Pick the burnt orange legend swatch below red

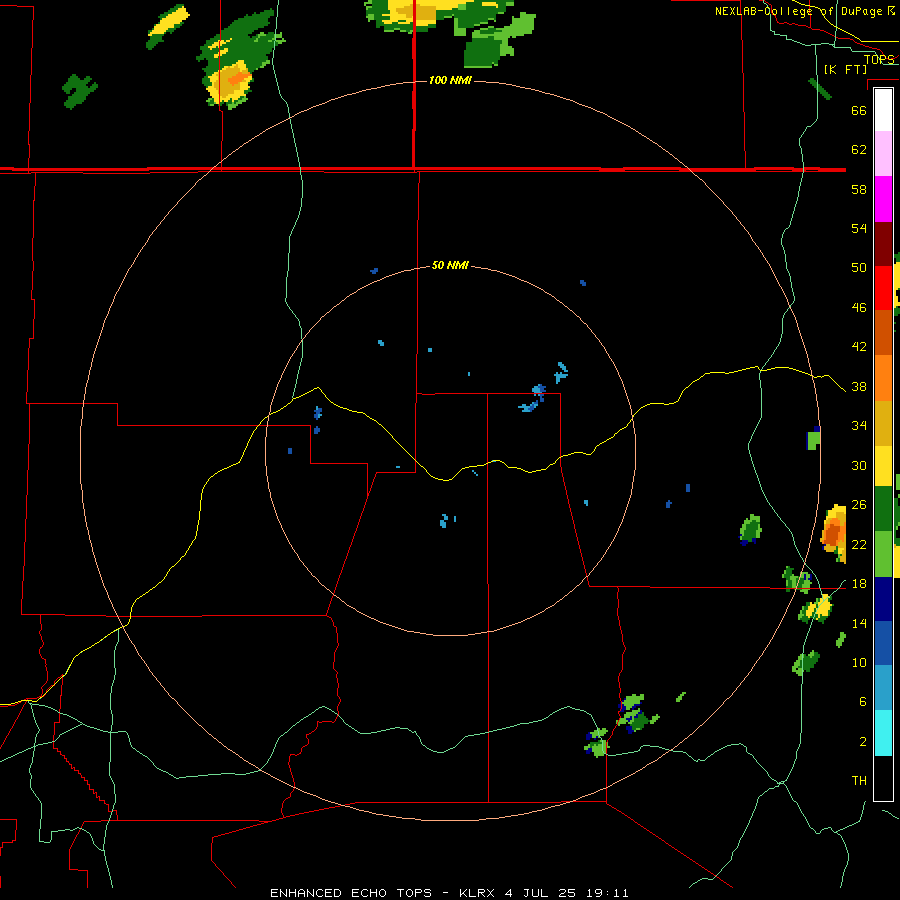[x=883, y=332]
